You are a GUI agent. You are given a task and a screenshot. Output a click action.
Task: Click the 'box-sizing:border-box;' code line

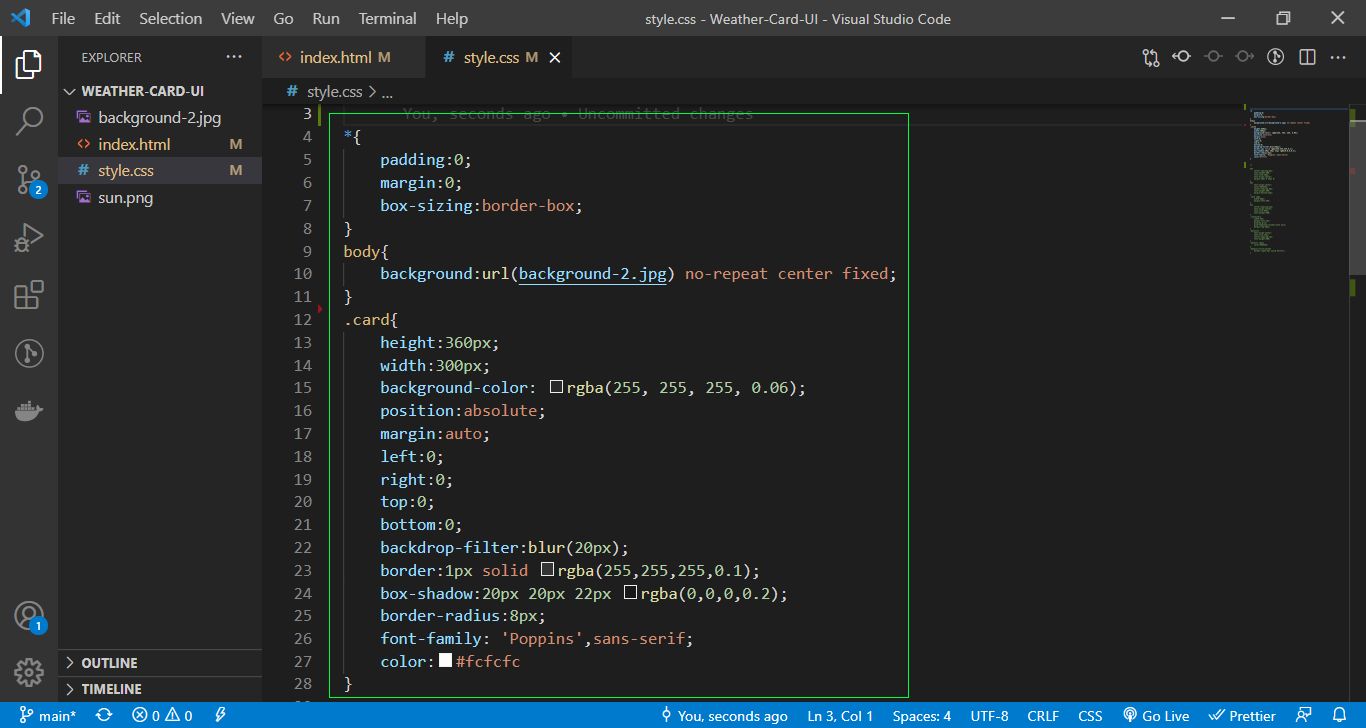pos(481,205)
